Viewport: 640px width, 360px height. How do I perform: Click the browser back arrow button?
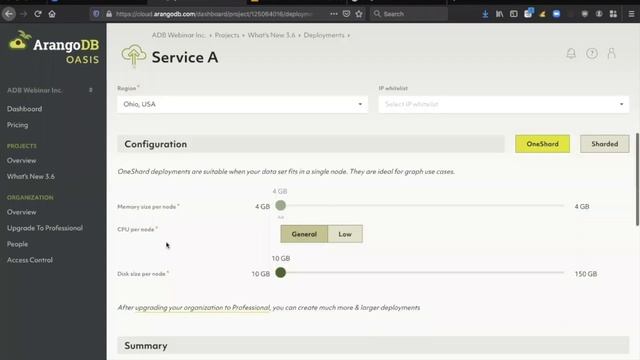9,14
